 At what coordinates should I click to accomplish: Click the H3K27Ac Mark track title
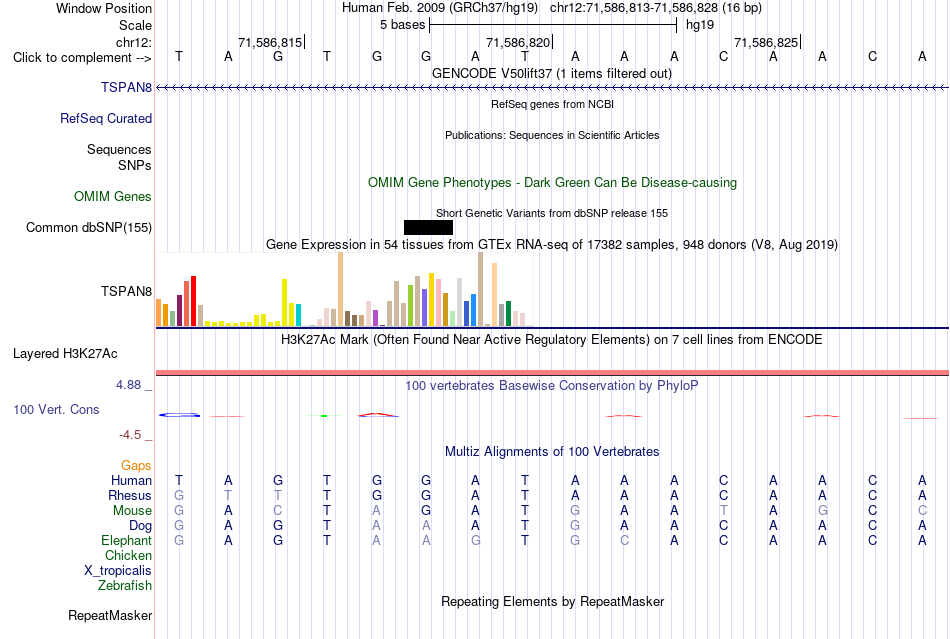pos(552,339)
